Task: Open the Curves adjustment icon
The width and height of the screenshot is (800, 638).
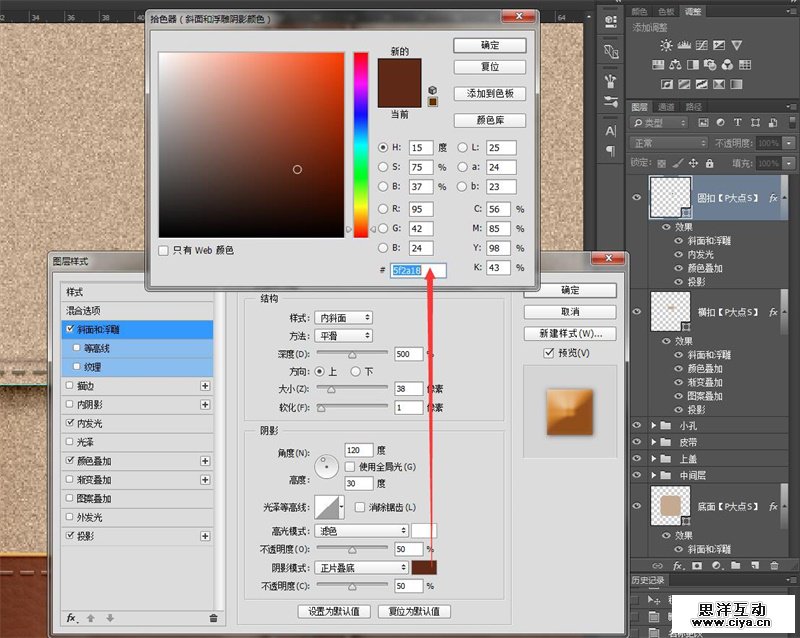Action: pos(701,45)
